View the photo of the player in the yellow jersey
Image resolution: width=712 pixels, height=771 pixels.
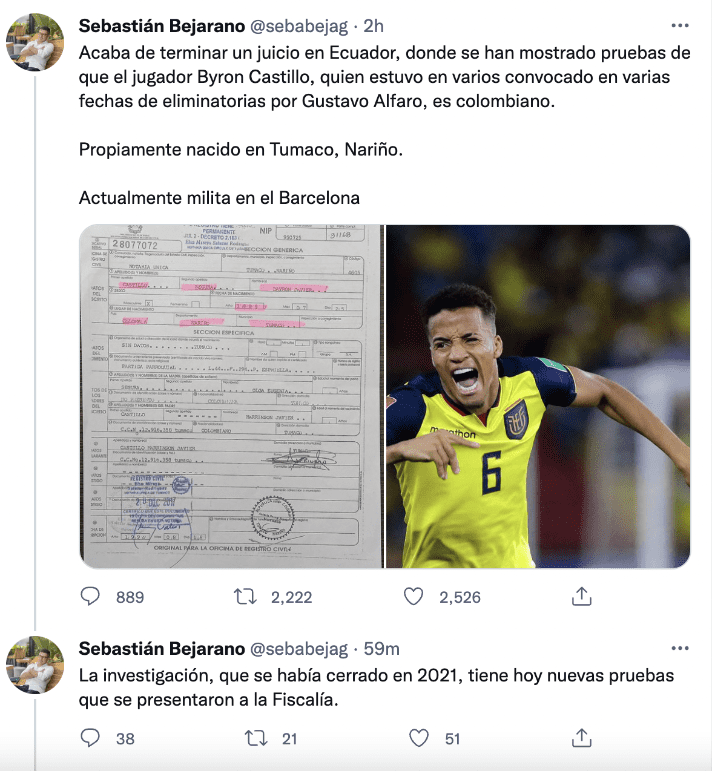(538, 396)
